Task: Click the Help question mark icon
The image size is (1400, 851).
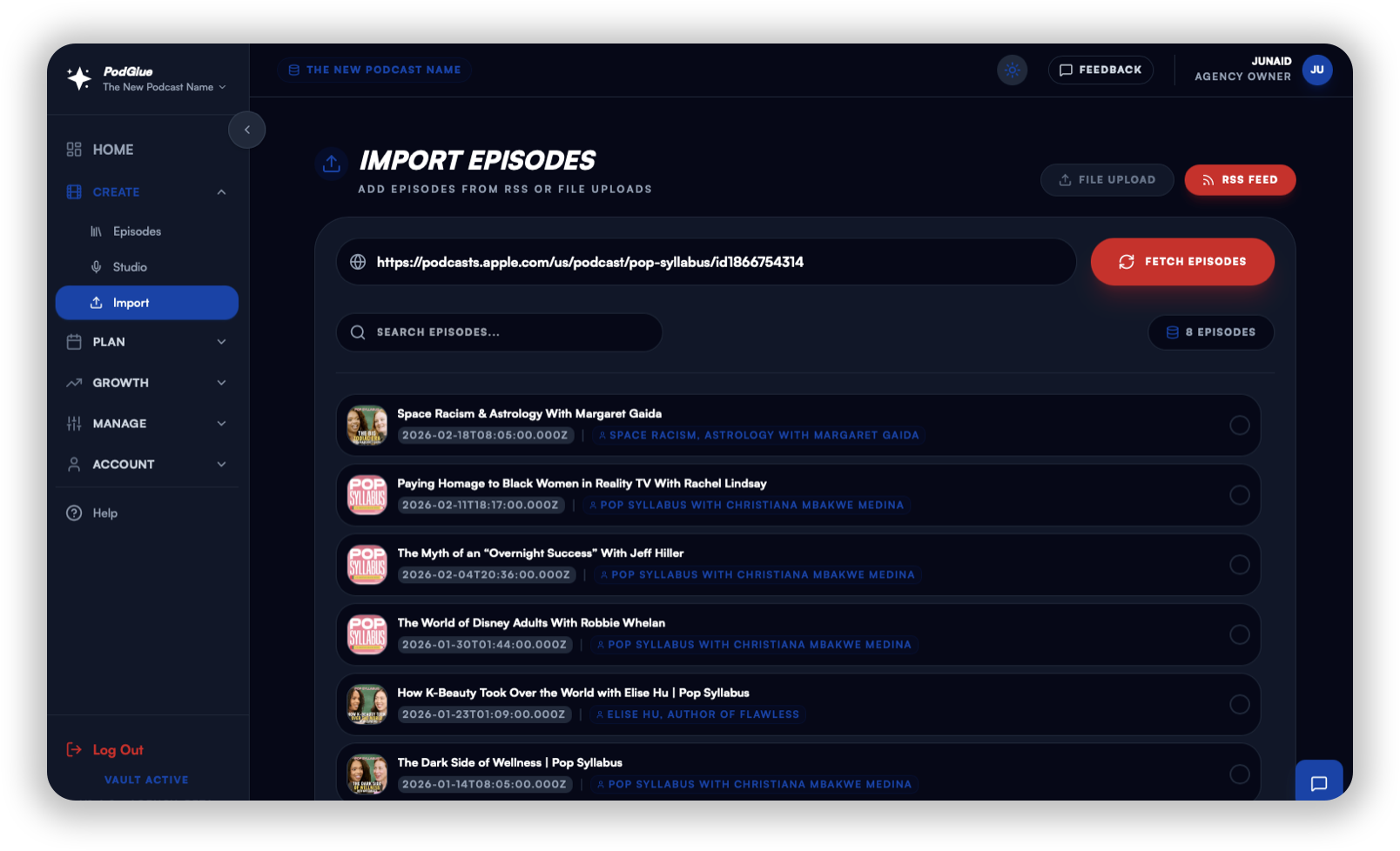Action: (x=72, y=513)
